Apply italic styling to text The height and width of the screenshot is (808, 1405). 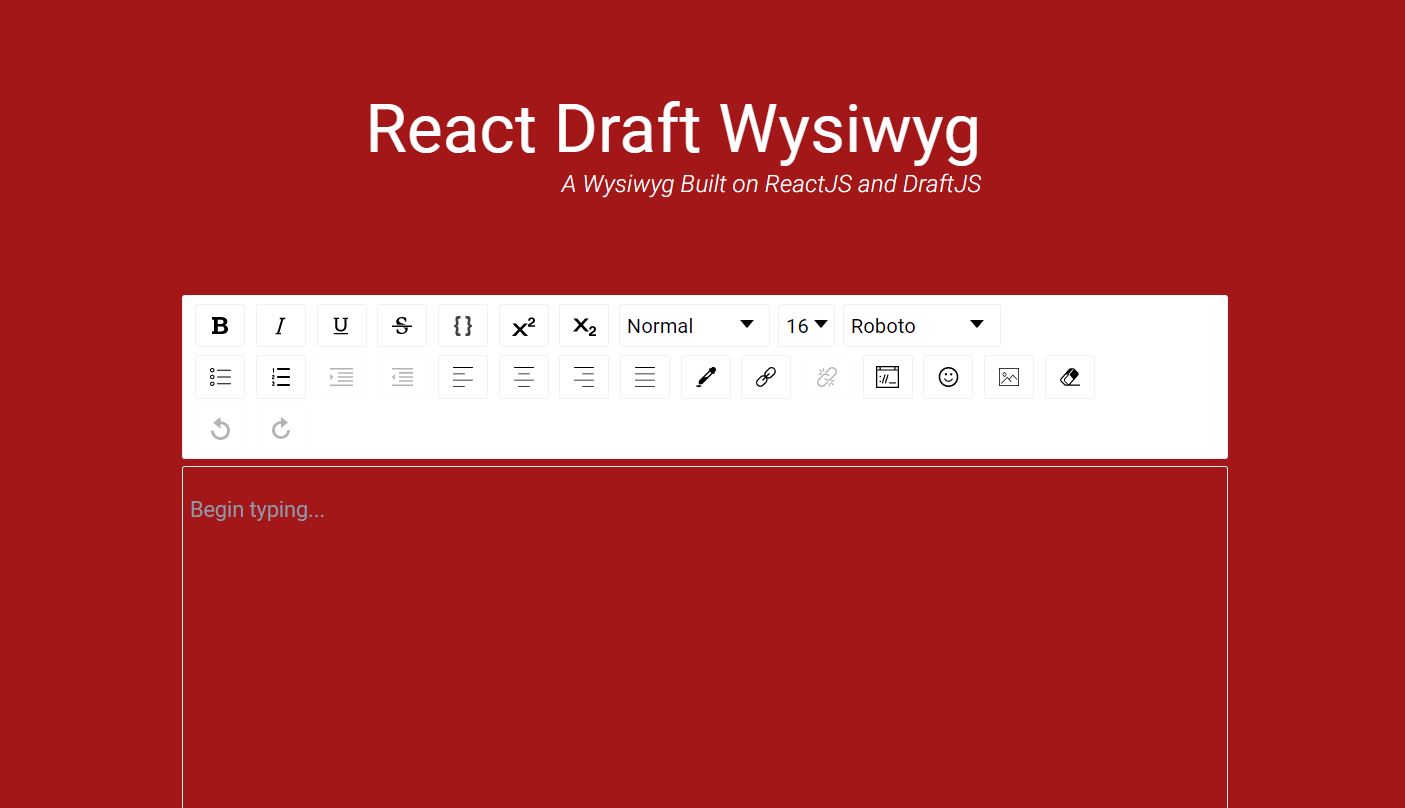click(280, 325)
